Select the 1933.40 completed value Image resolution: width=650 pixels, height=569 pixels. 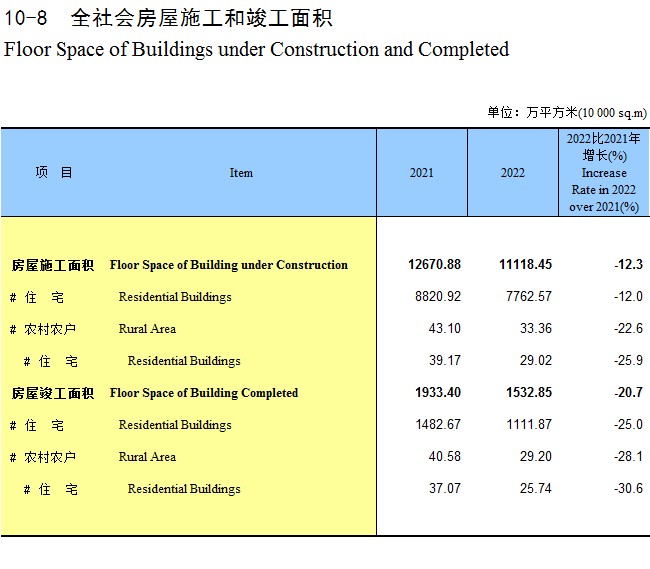pyautogui.click(x=438, y=392)
